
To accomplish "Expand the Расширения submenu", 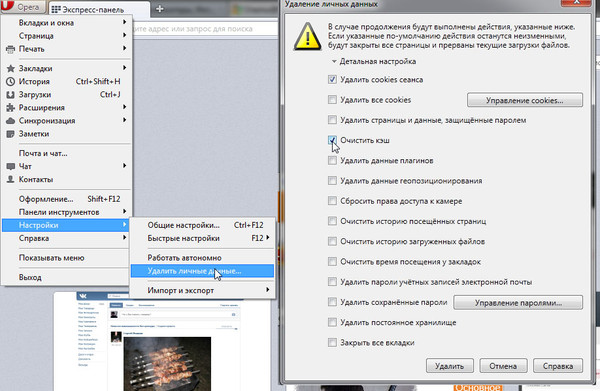I will coord(67,108).
